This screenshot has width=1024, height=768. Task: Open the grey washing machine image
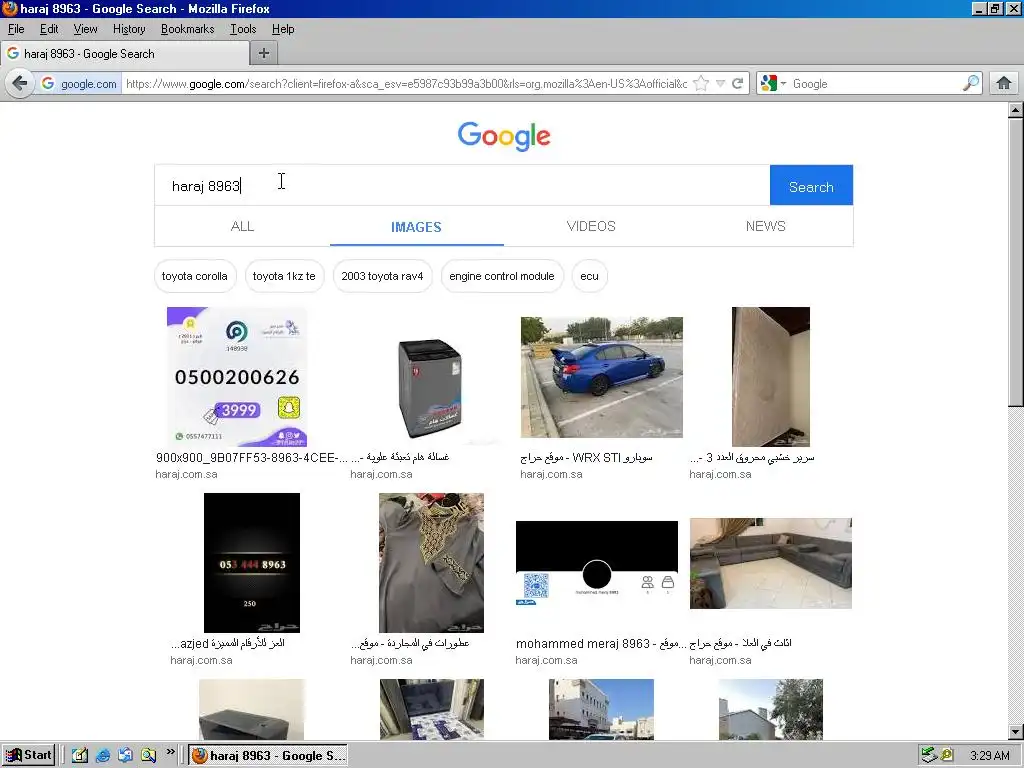(430, 389)
